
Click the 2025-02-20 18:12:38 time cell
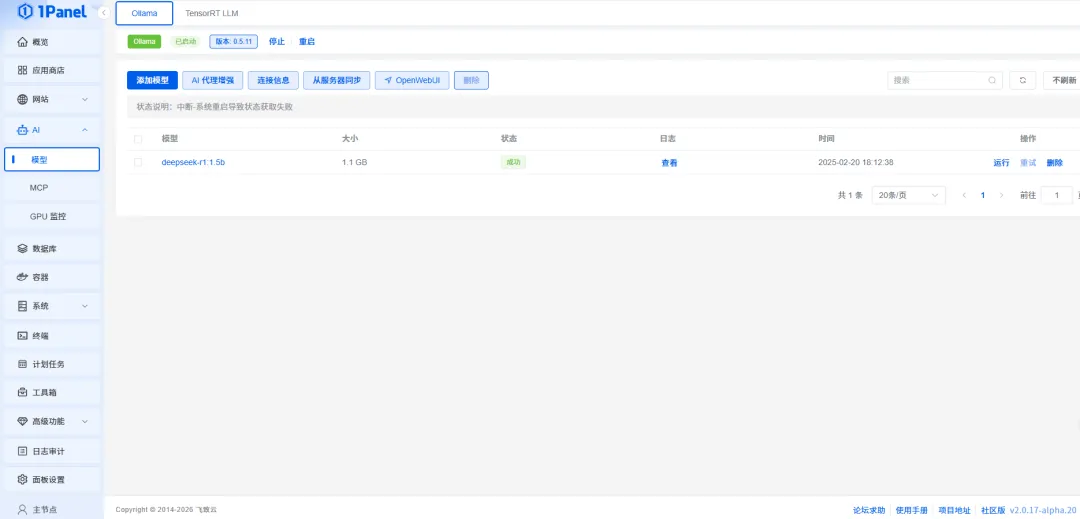click(856, 162)
